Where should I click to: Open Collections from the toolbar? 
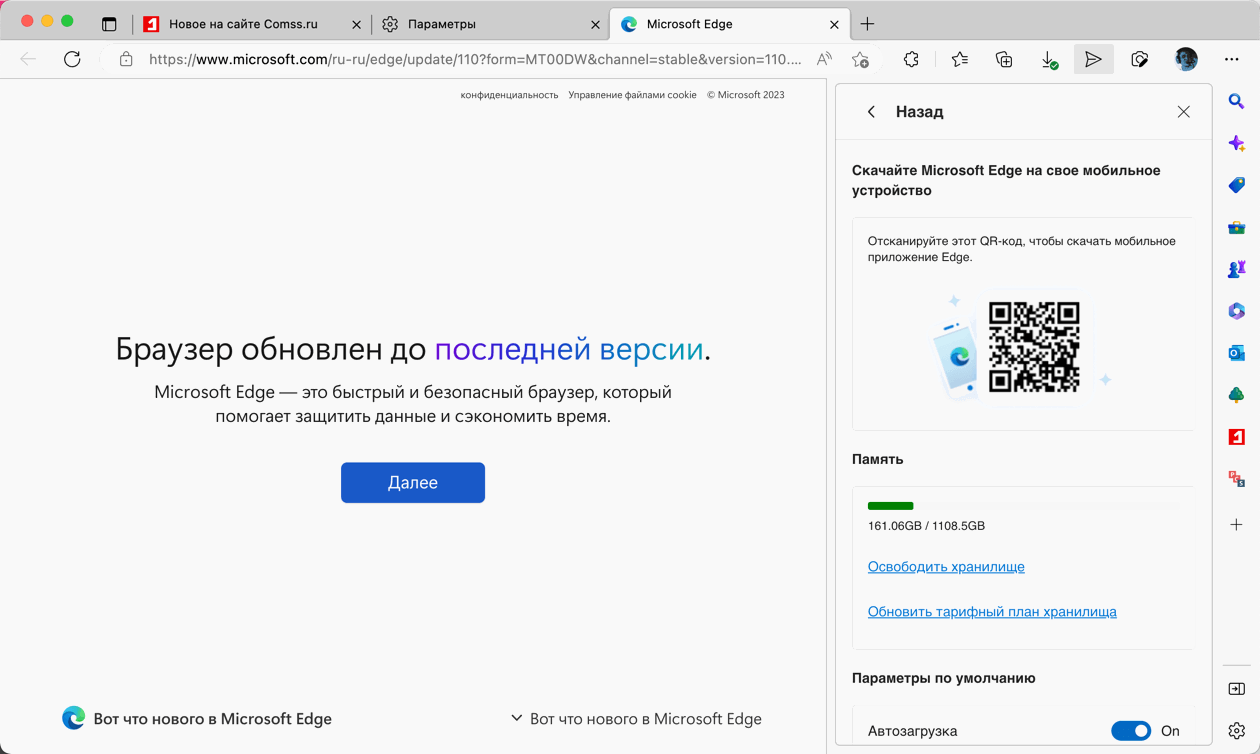point(1005,59)
